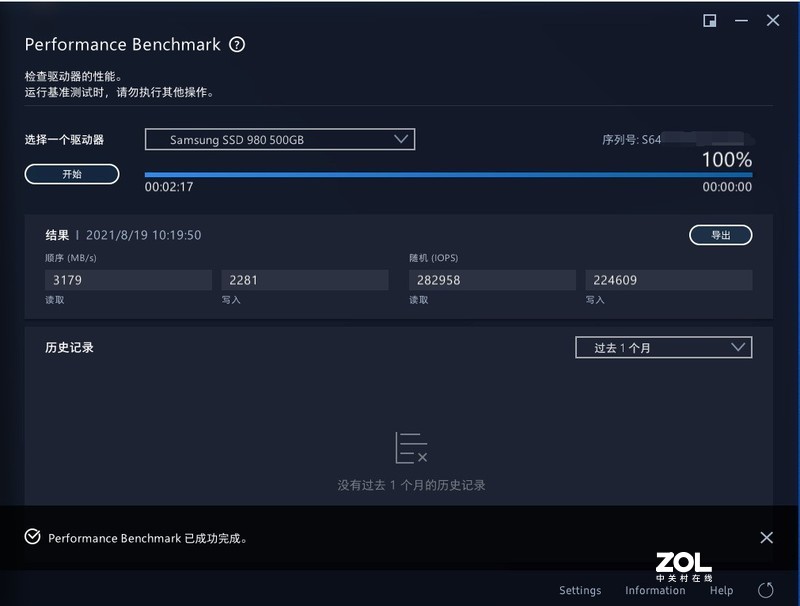
Task: Open Help at the bottom
Action: click(721, 590)
